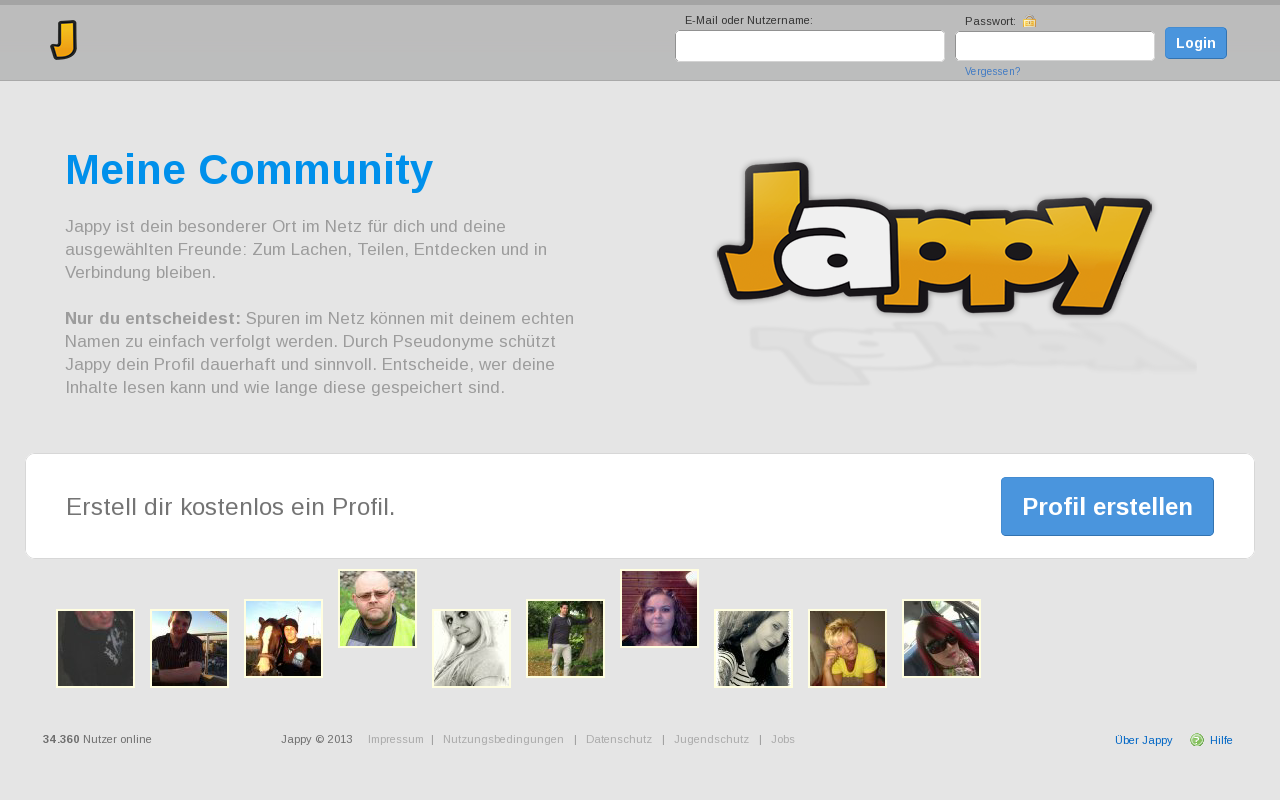Open profile photo with brown horse

click(x=283, y=639)
